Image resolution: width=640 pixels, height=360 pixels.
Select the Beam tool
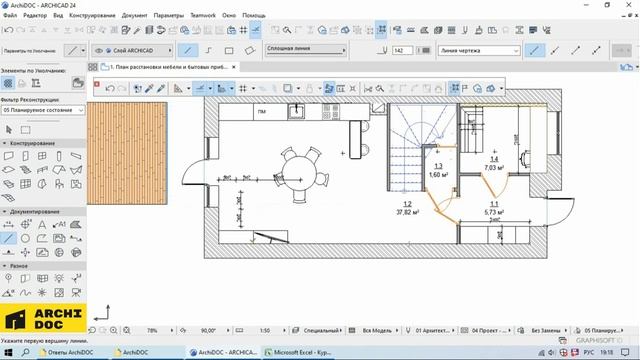(76, 156)
